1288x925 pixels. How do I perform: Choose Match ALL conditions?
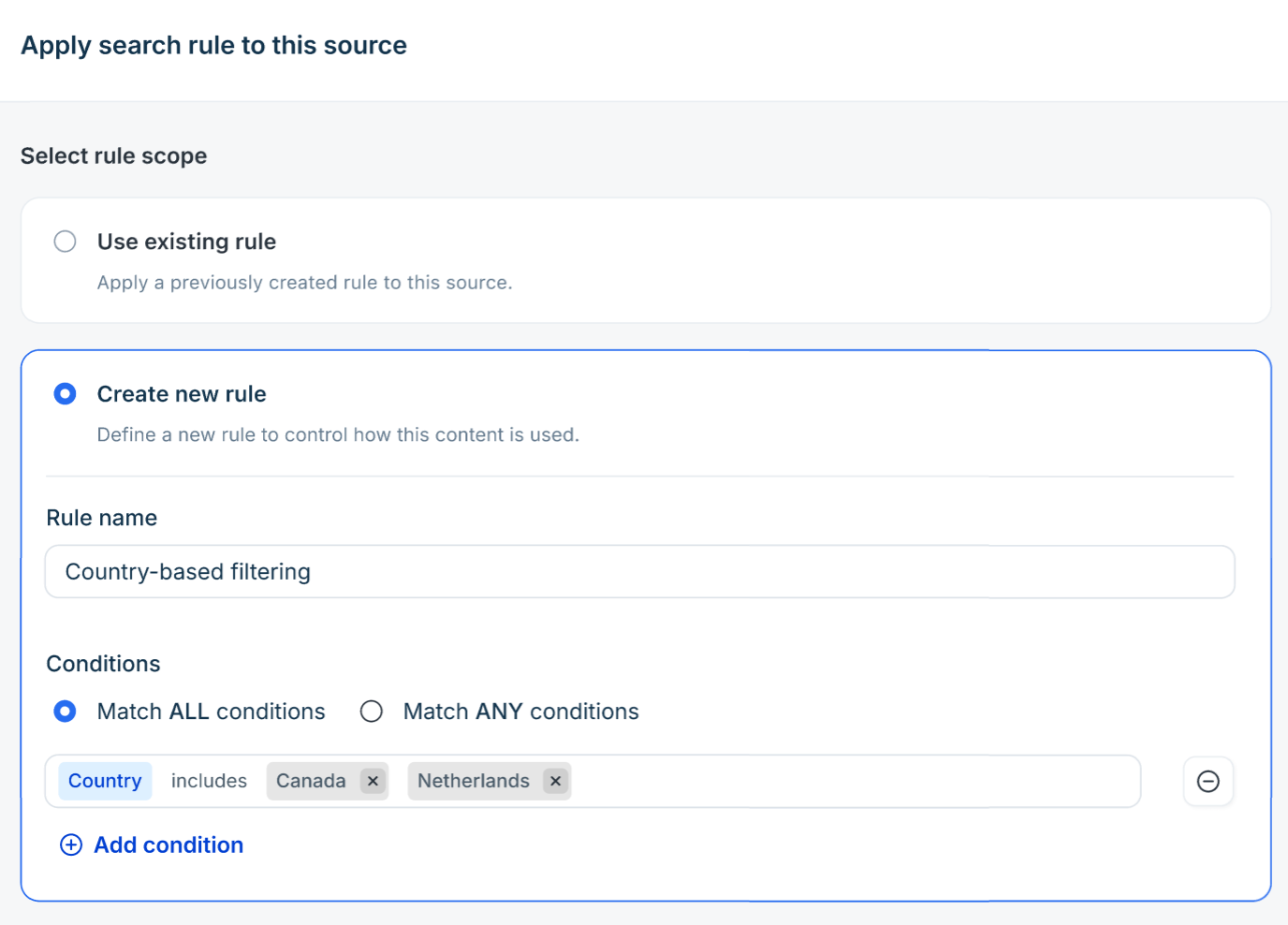point(65,712)
